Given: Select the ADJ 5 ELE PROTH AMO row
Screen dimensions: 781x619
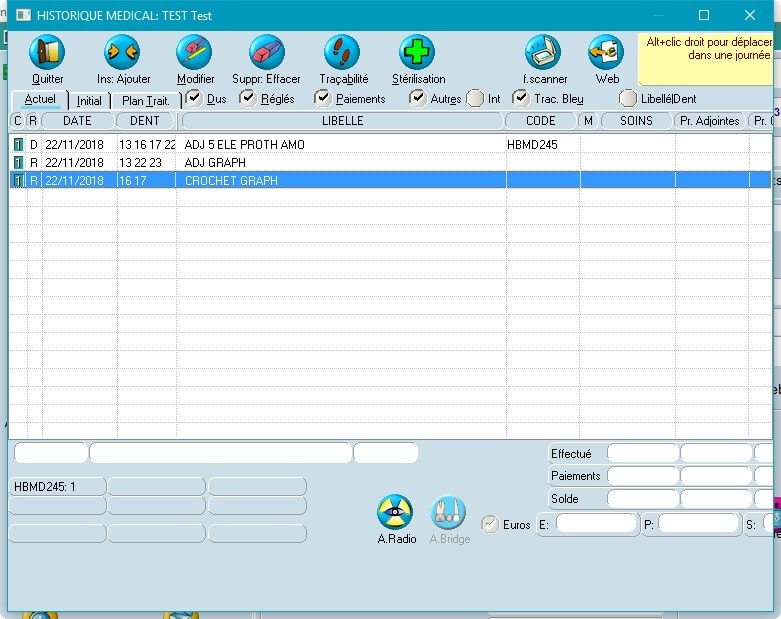Looking at the screenshot, I should (244, 145).
